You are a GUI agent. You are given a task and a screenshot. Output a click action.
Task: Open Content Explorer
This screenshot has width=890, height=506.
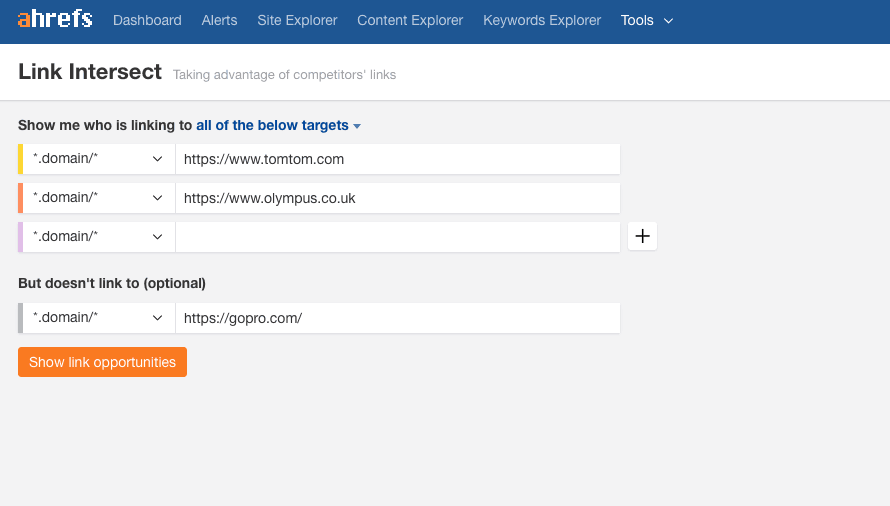410,20
